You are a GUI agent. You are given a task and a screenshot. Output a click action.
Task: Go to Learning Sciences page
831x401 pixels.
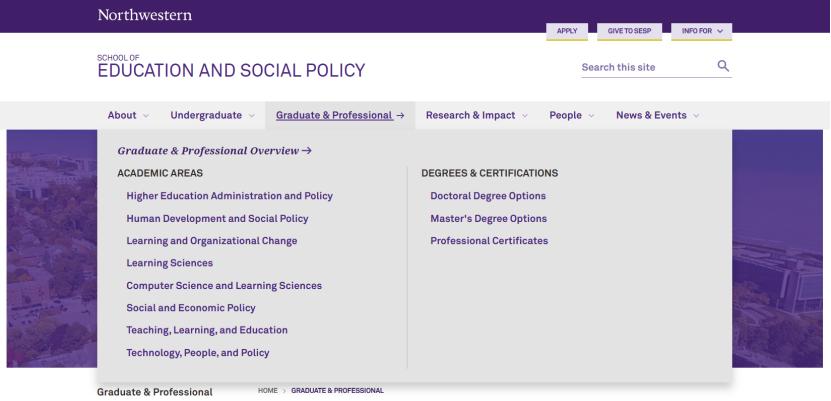[x=169, y=263]
